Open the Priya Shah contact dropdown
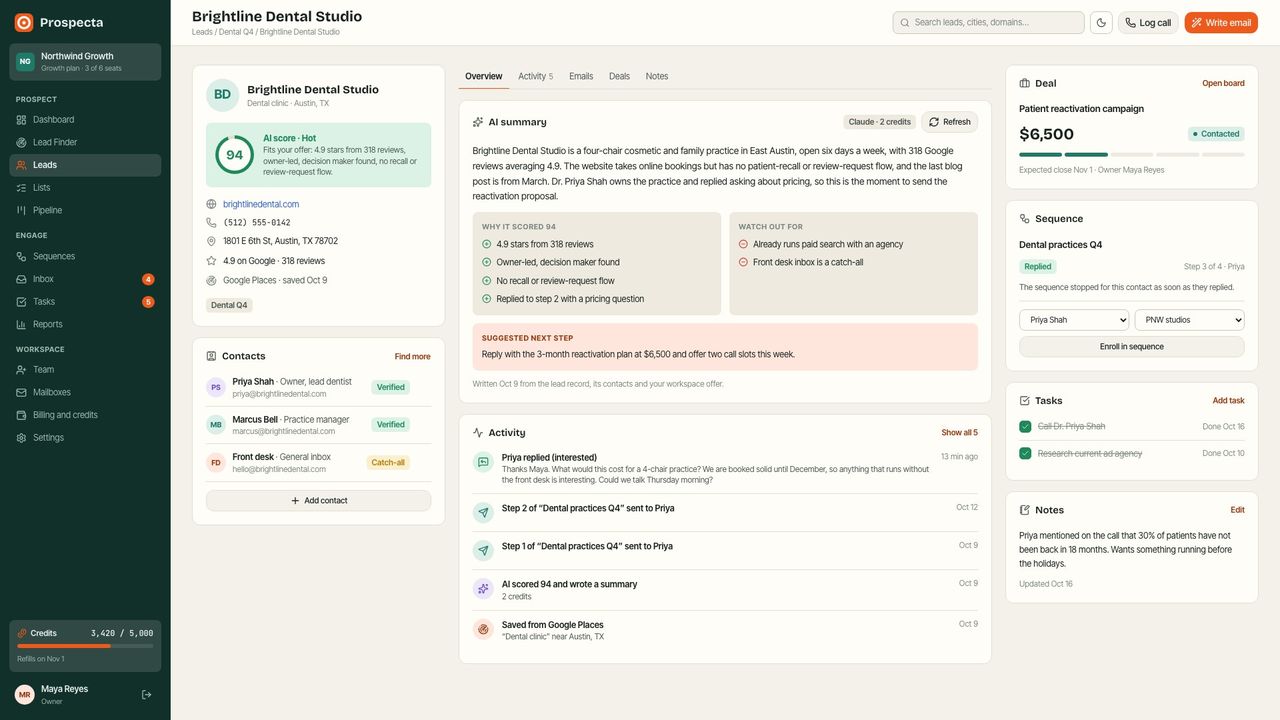The width and height of the screenshot is (1280, 720). 1074,320
